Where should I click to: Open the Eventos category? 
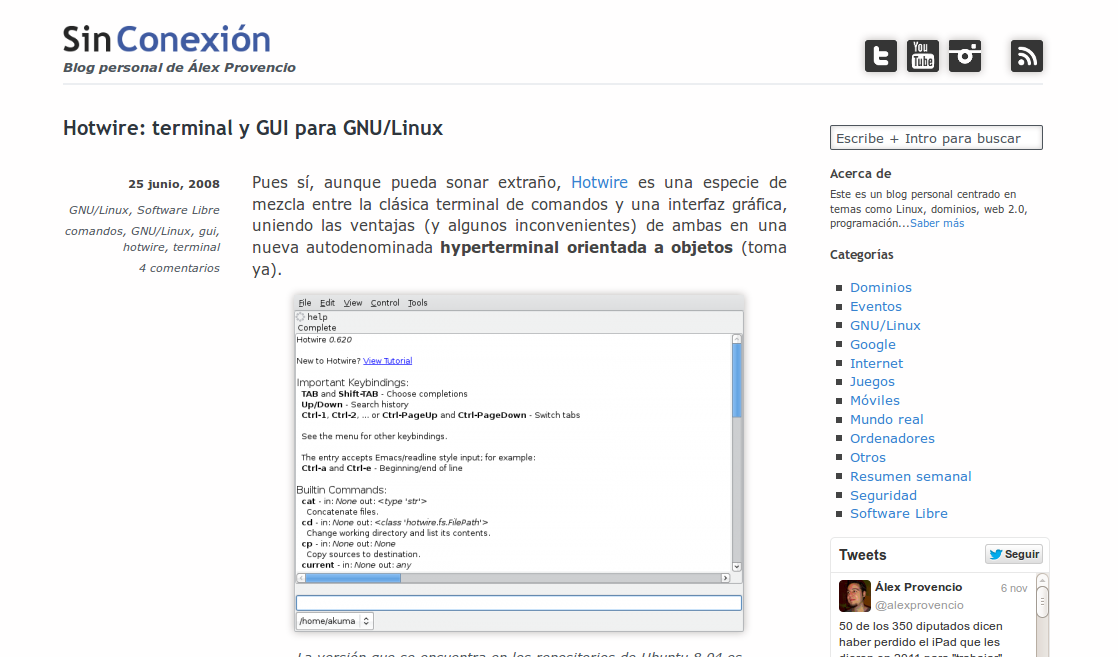[x=876, y=307]
